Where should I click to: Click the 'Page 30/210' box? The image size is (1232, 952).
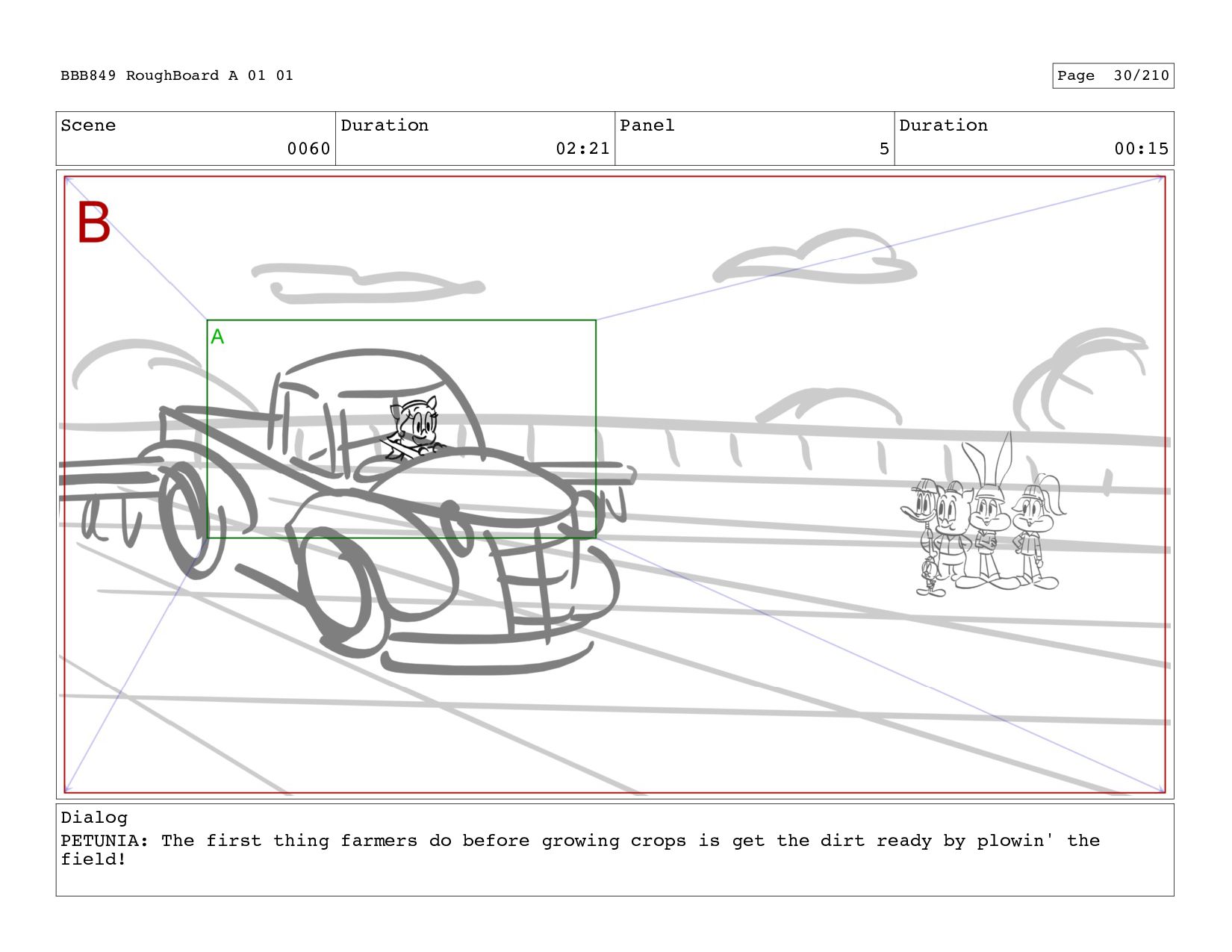(x=1113, y=75)
